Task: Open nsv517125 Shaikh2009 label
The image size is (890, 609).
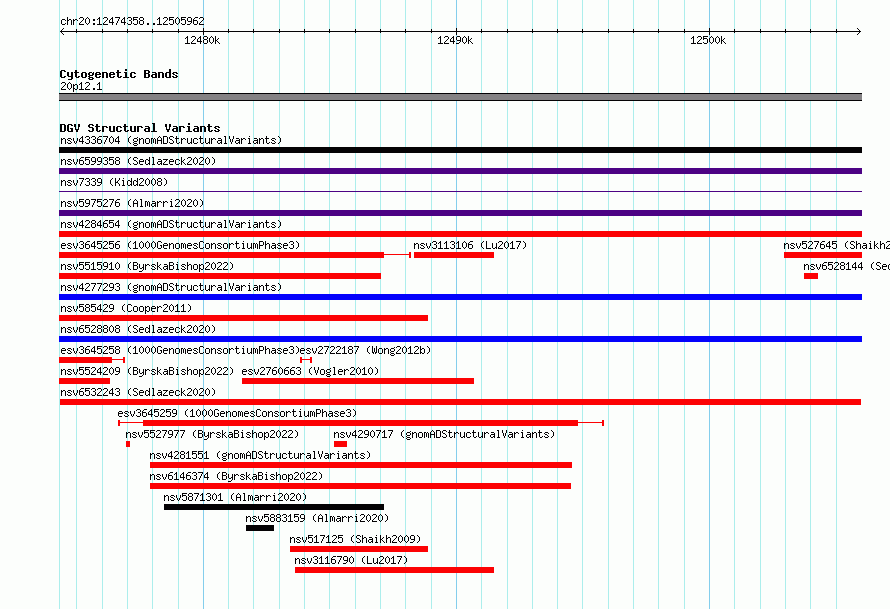Action: (355, 539)
